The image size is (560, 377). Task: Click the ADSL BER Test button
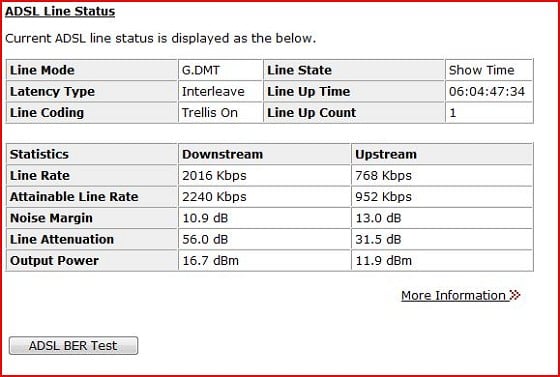tap(73, 346)
